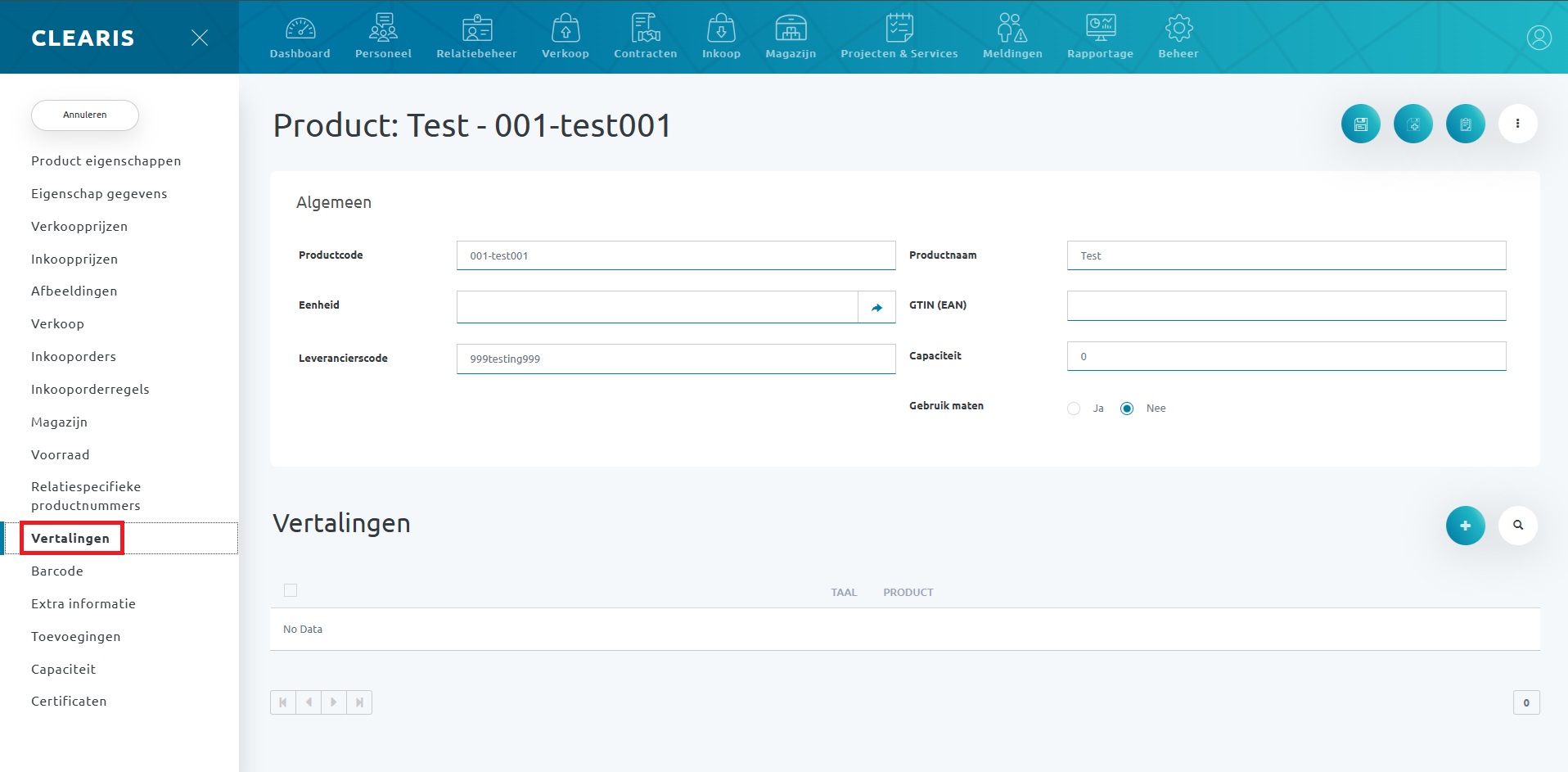The height and width of the screenshot is (772, 1568).
Task: Close the sidebar with X icon
Action: [x=199, y=38]
